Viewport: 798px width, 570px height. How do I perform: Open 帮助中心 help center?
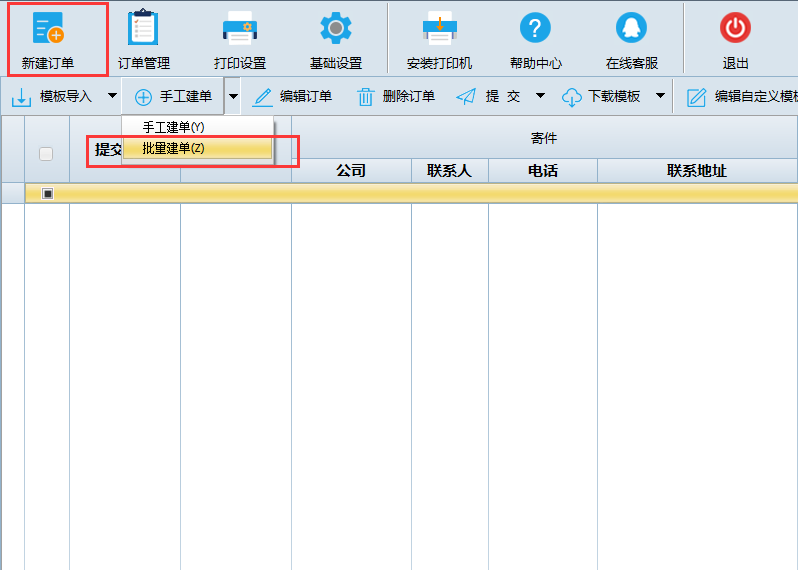click(x=535, y=40)
